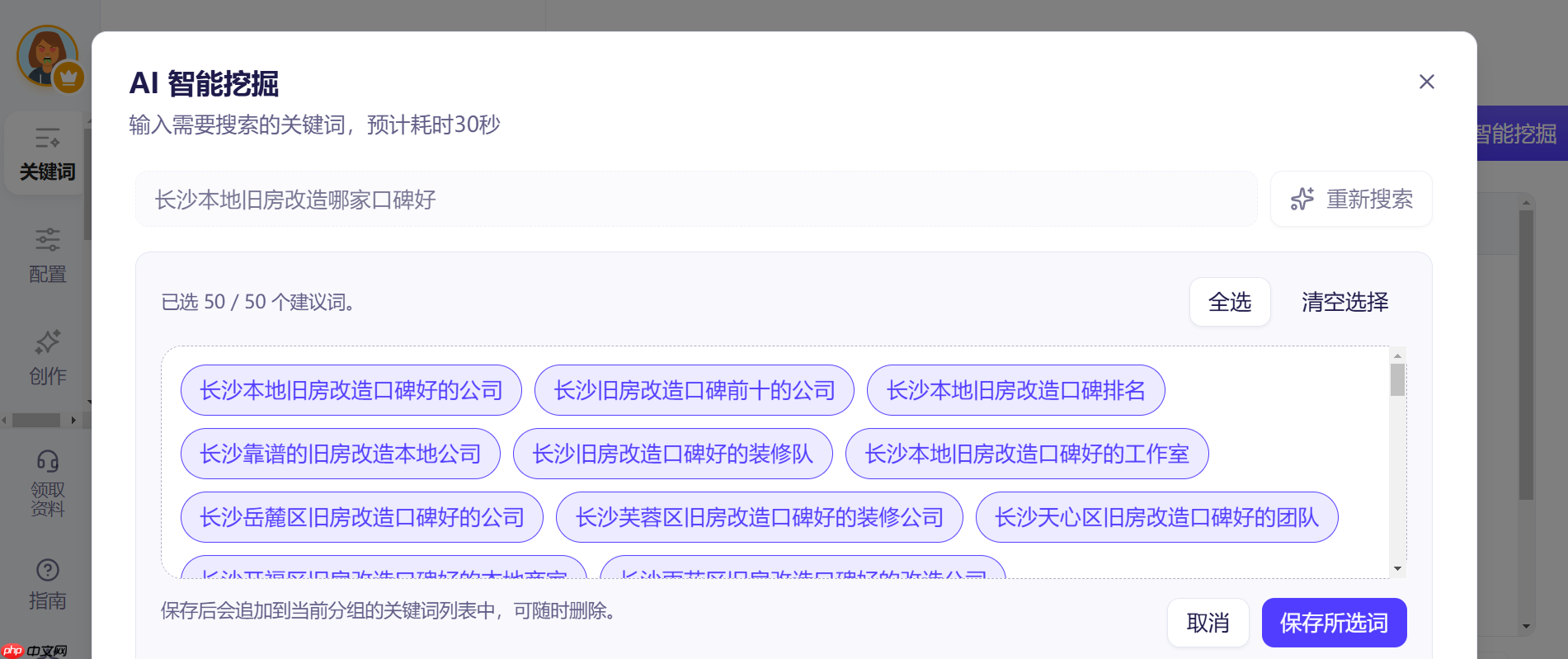Viewport: 1568px width, 659px height.
Task: Deselect keyword 长沙芙蓉区旧房改造口碑好的装修公司
Action: point(760,517)
